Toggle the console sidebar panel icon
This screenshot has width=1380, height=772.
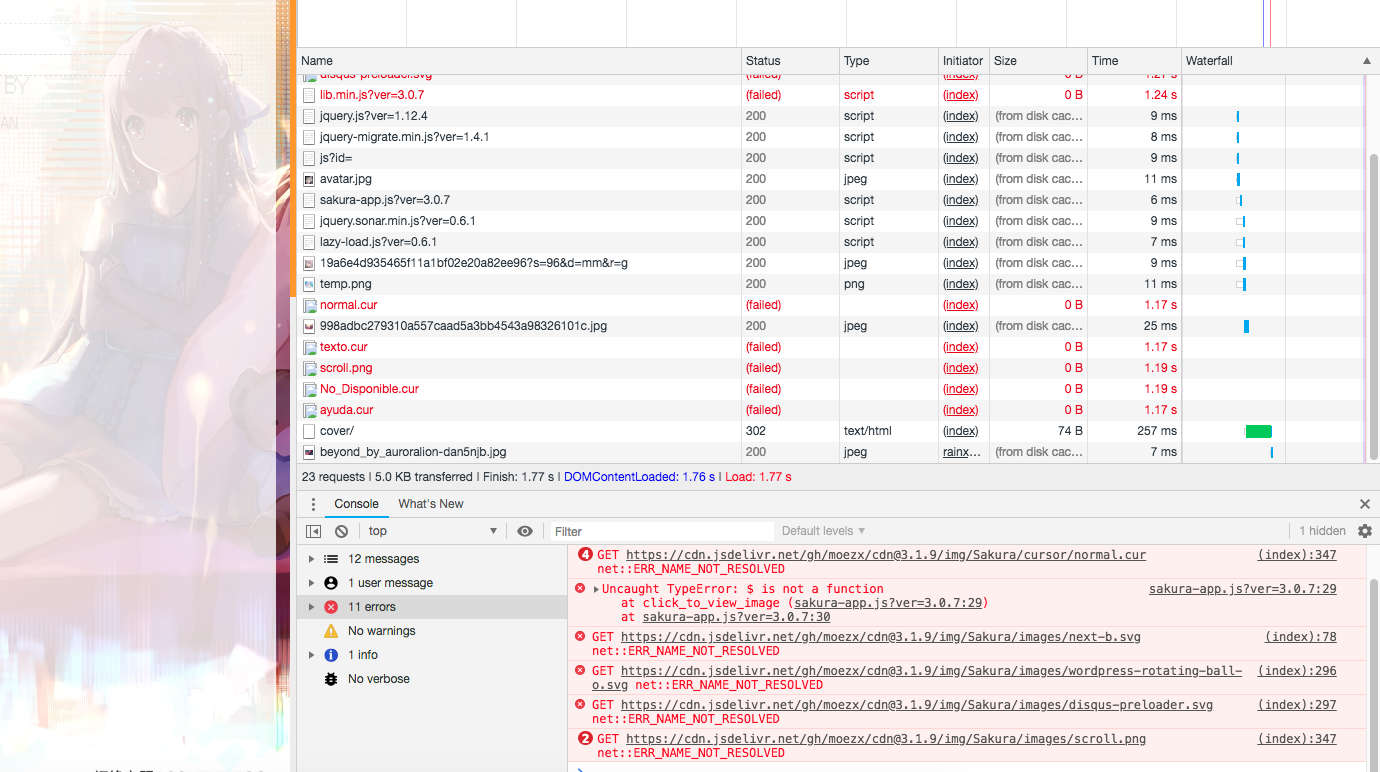314,531
